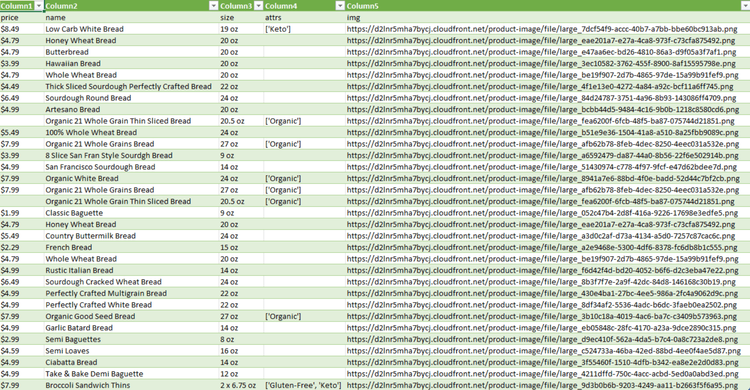Screen dimensions: 750x390
Task: Click the image URL in the Butterbread row
Action: [541, 52]
